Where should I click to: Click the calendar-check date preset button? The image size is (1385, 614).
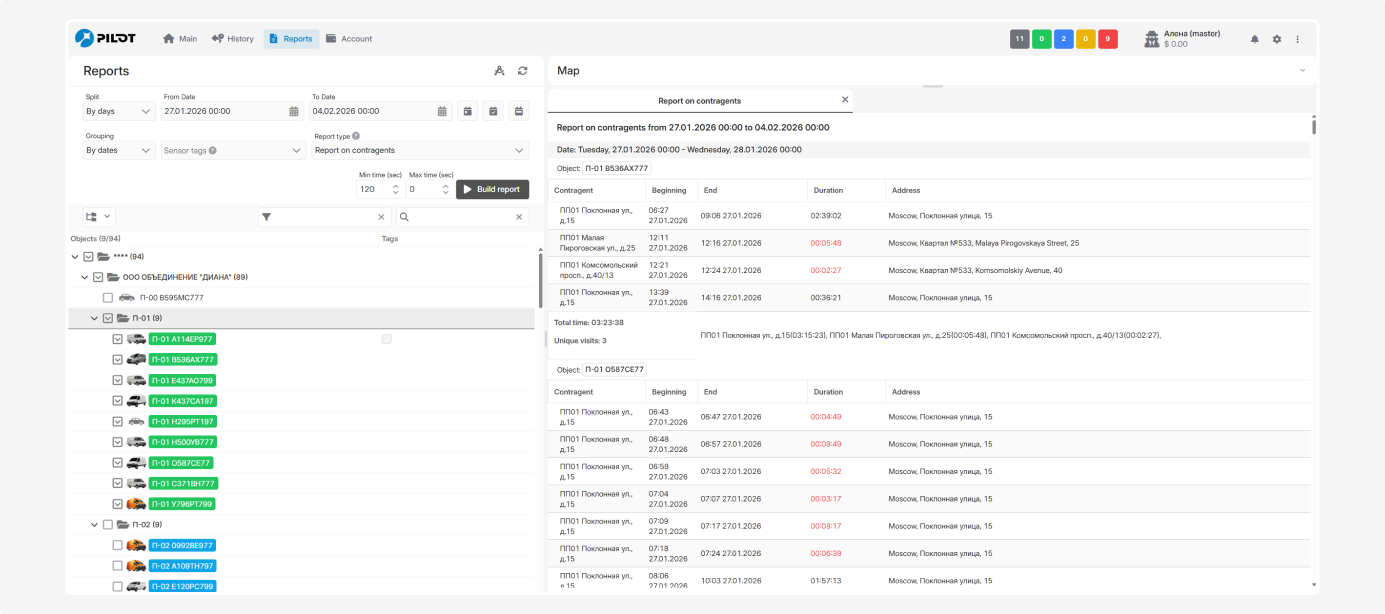pyautogui.click(x=493, y=111)
